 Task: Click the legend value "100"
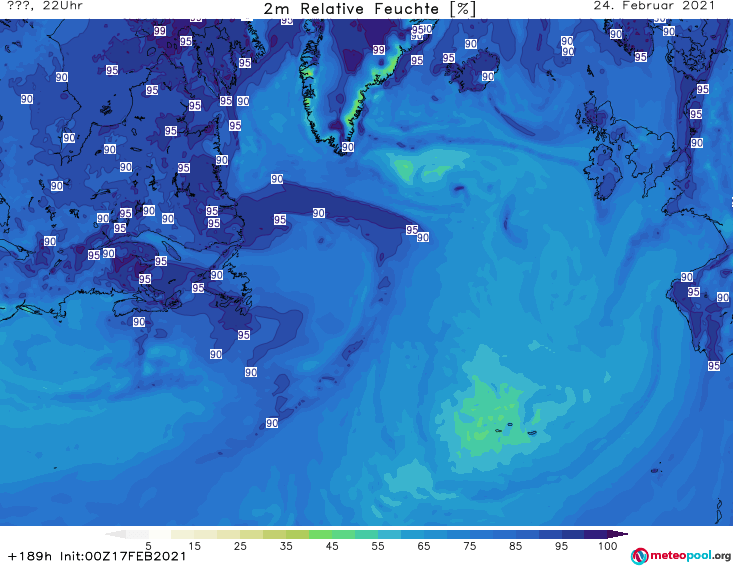(608, 546)
